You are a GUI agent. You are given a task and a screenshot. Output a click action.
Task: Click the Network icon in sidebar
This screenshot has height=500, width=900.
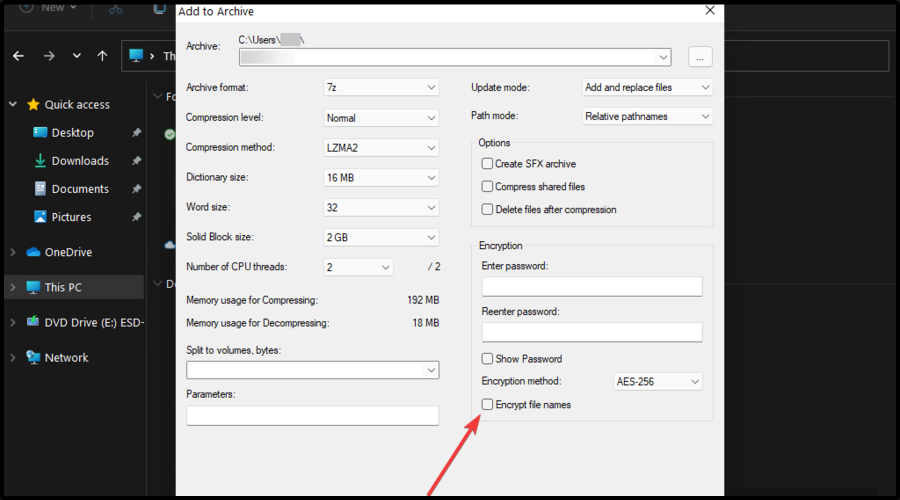(33, 357)
